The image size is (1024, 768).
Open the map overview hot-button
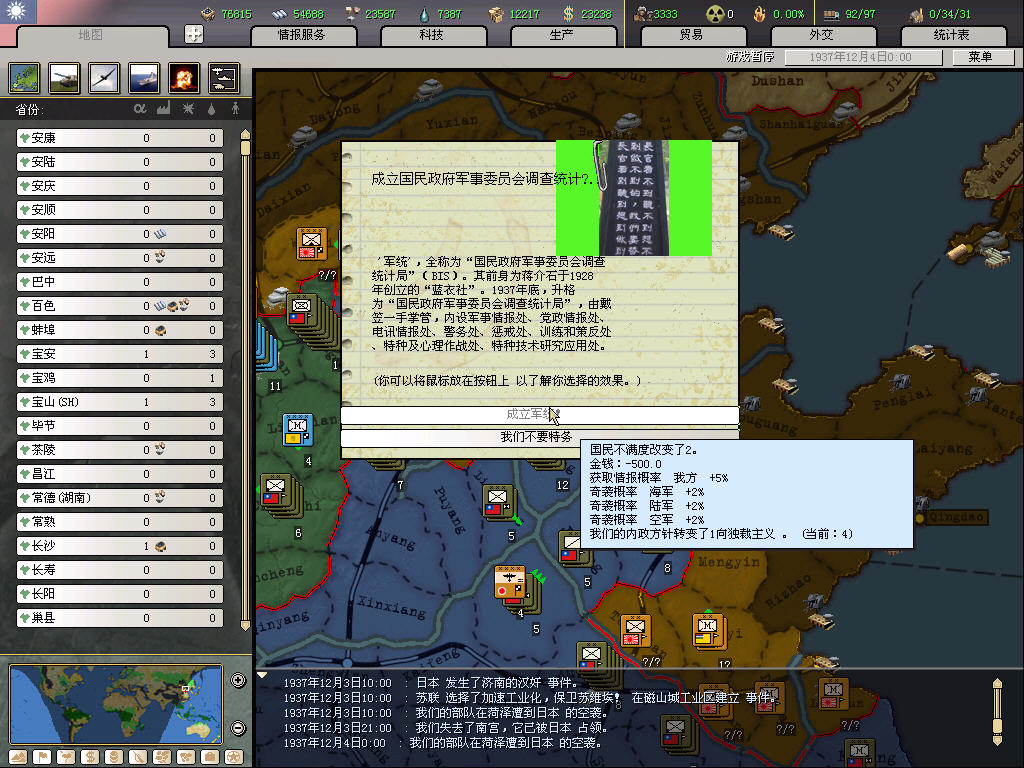(x=25, y=78)
